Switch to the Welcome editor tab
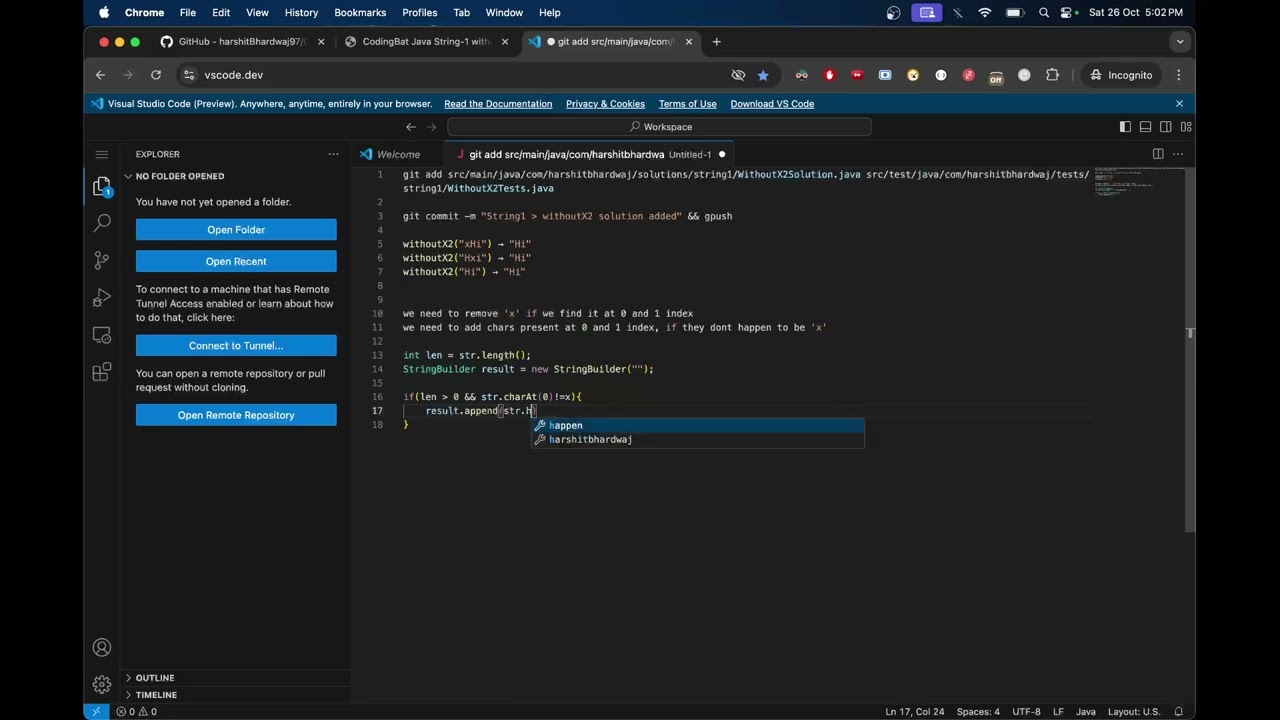1280x720 pixels. (397, 155)
